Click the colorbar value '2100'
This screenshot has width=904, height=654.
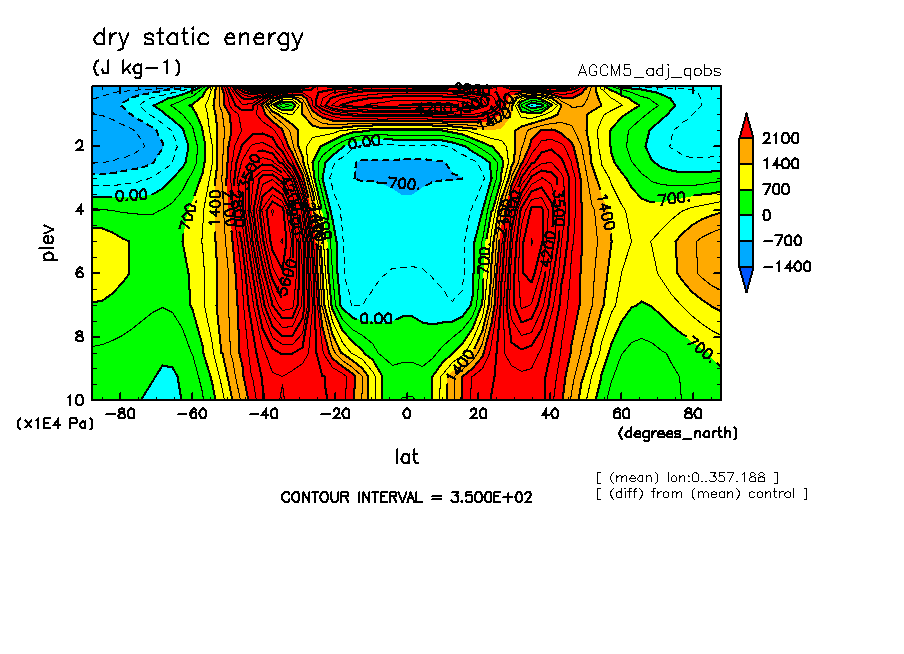[781, 138]
